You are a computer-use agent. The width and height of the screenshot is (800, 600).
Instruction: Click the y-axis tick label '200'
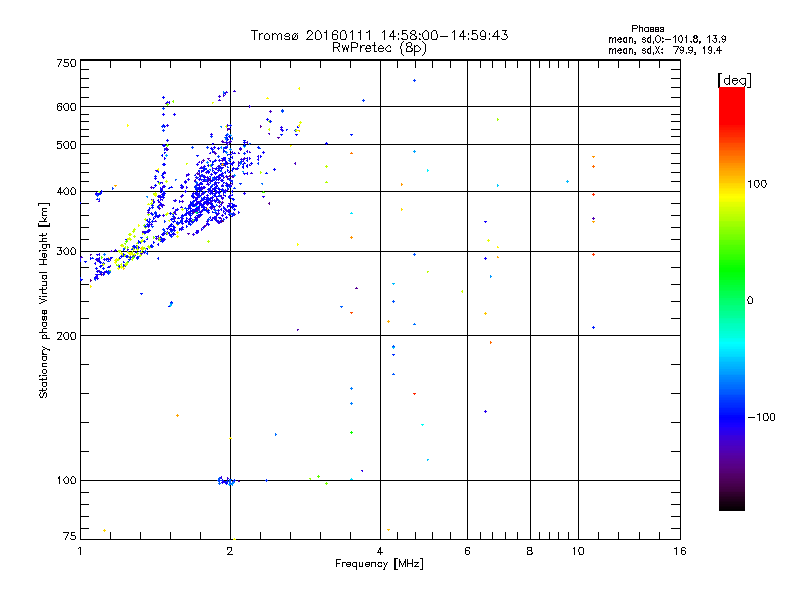tap(66, 336)
